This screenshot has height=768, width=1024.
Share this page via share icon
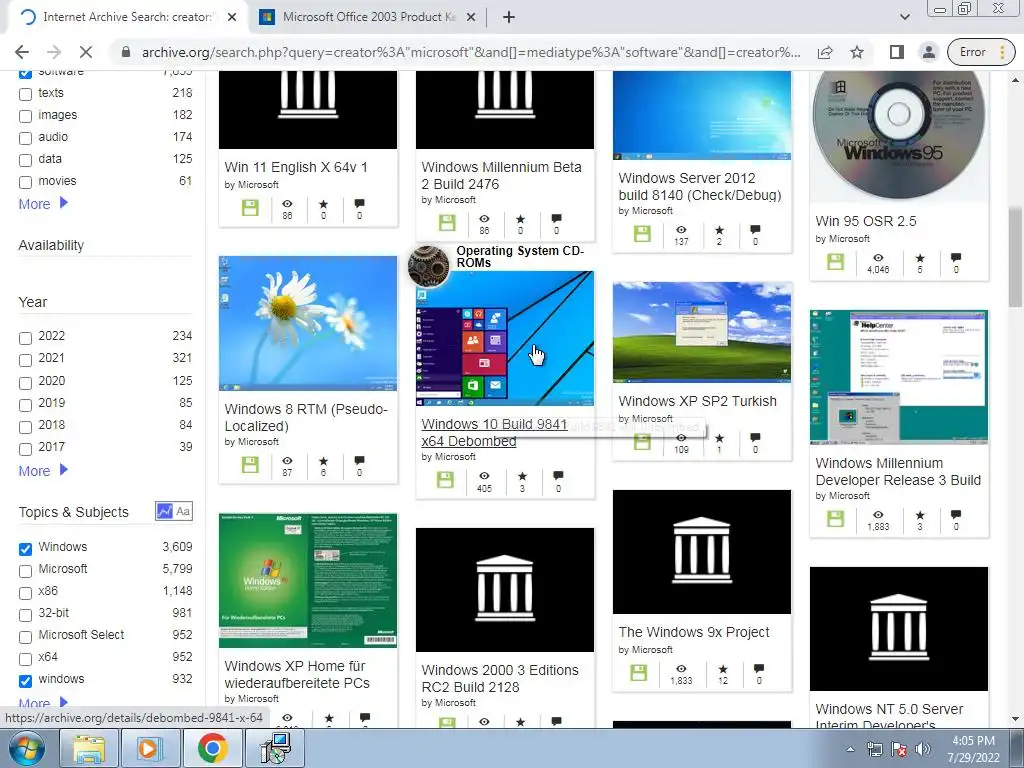pyautogui.click(x=825, y=52)
